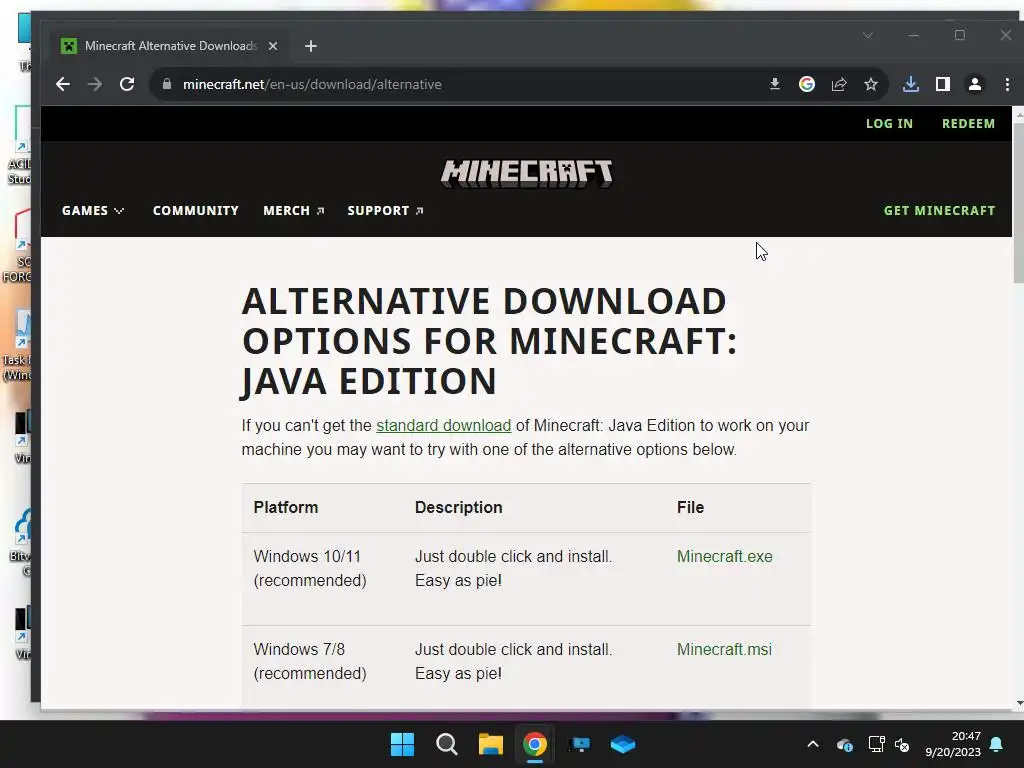
Task: Open the Chrome three-dot menu
Action: [1007, 84]
